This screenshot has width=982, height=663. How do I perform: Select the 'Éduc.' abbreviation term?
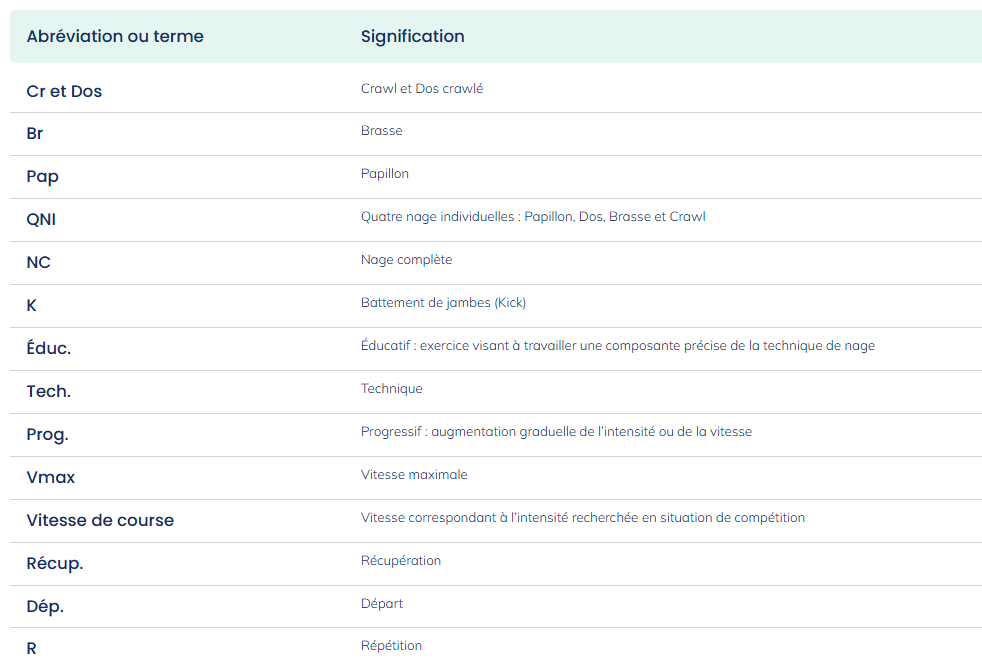49,348
